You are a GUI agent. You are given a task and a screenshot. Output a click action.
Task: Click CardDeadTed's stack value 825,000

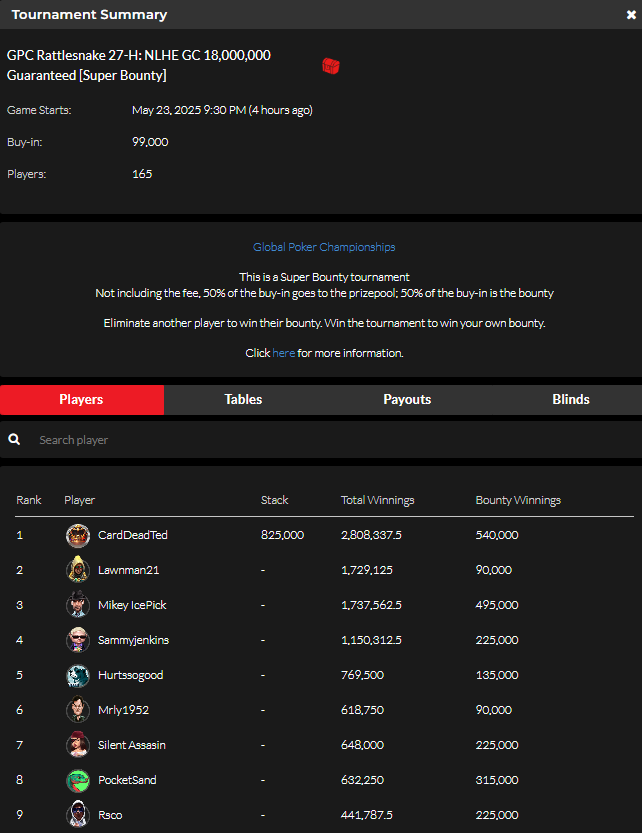(x=282, y=535)
